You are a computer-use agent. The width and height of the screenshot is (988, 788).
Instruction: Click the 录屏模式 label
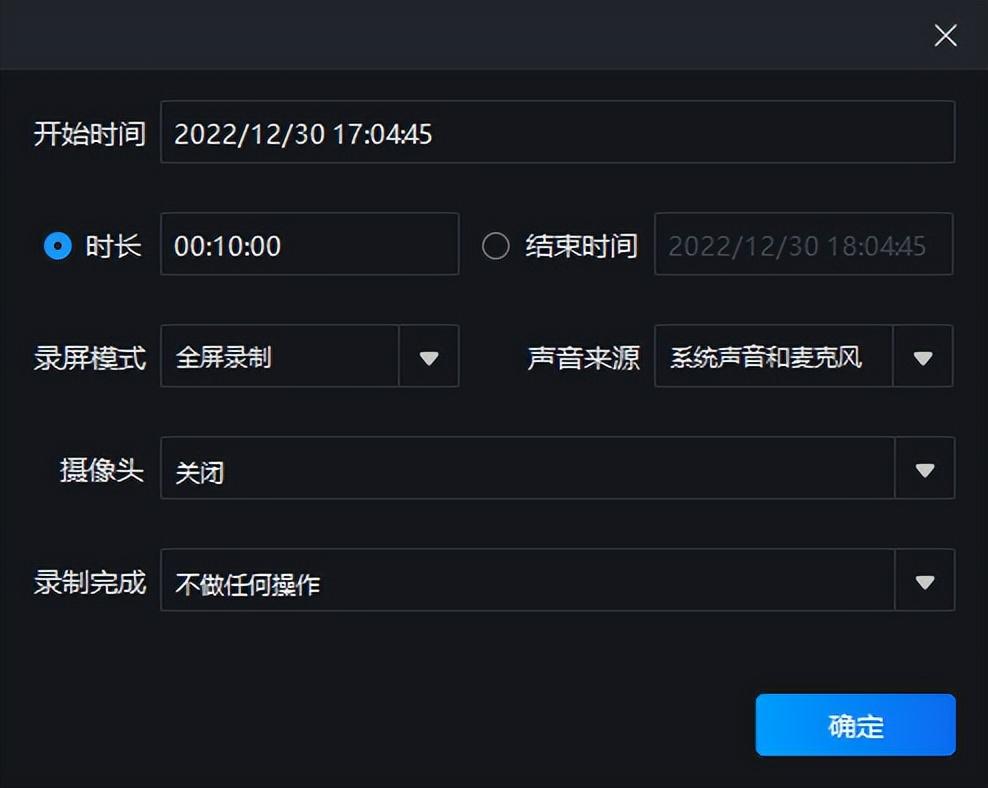pyautogui.click(x=90, y=358)
